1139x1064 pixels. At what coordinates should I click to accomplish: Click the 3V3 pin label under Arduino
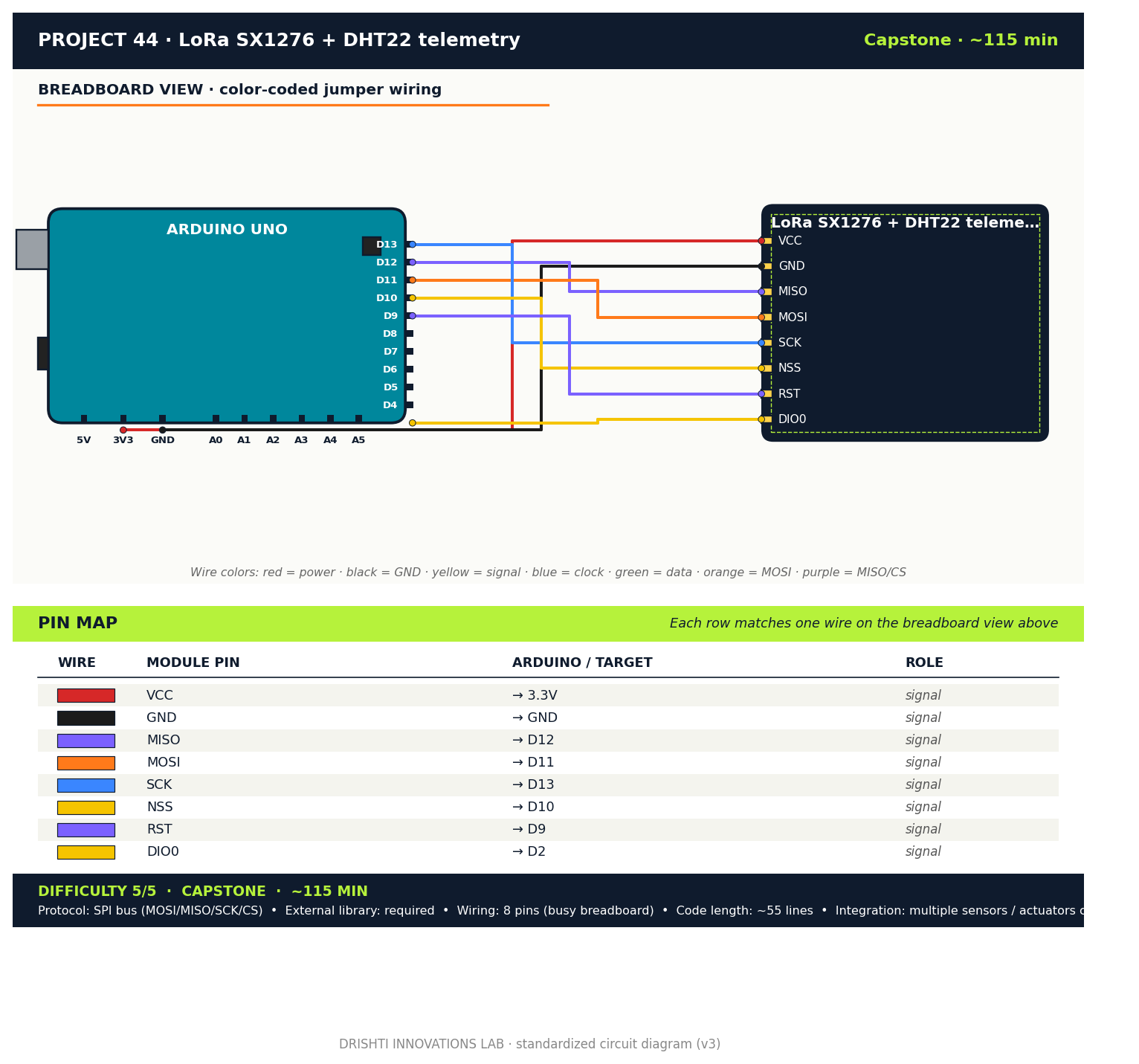(123, 440)
